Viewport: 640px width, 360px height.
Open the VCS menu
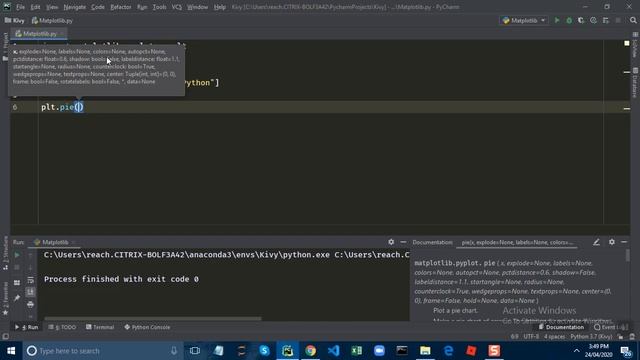point(177,7)
